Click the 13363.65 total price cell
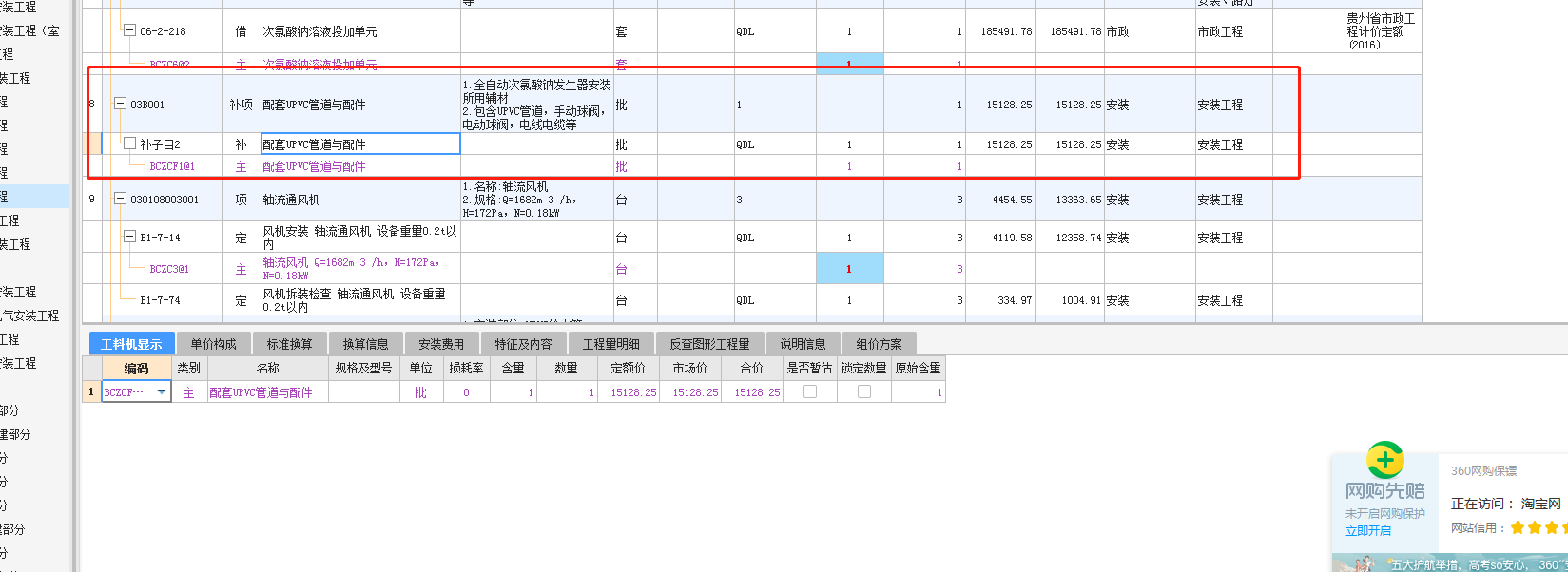Image resolution: width=1568 pixels, height=572 pixels. click(1070, 200)
